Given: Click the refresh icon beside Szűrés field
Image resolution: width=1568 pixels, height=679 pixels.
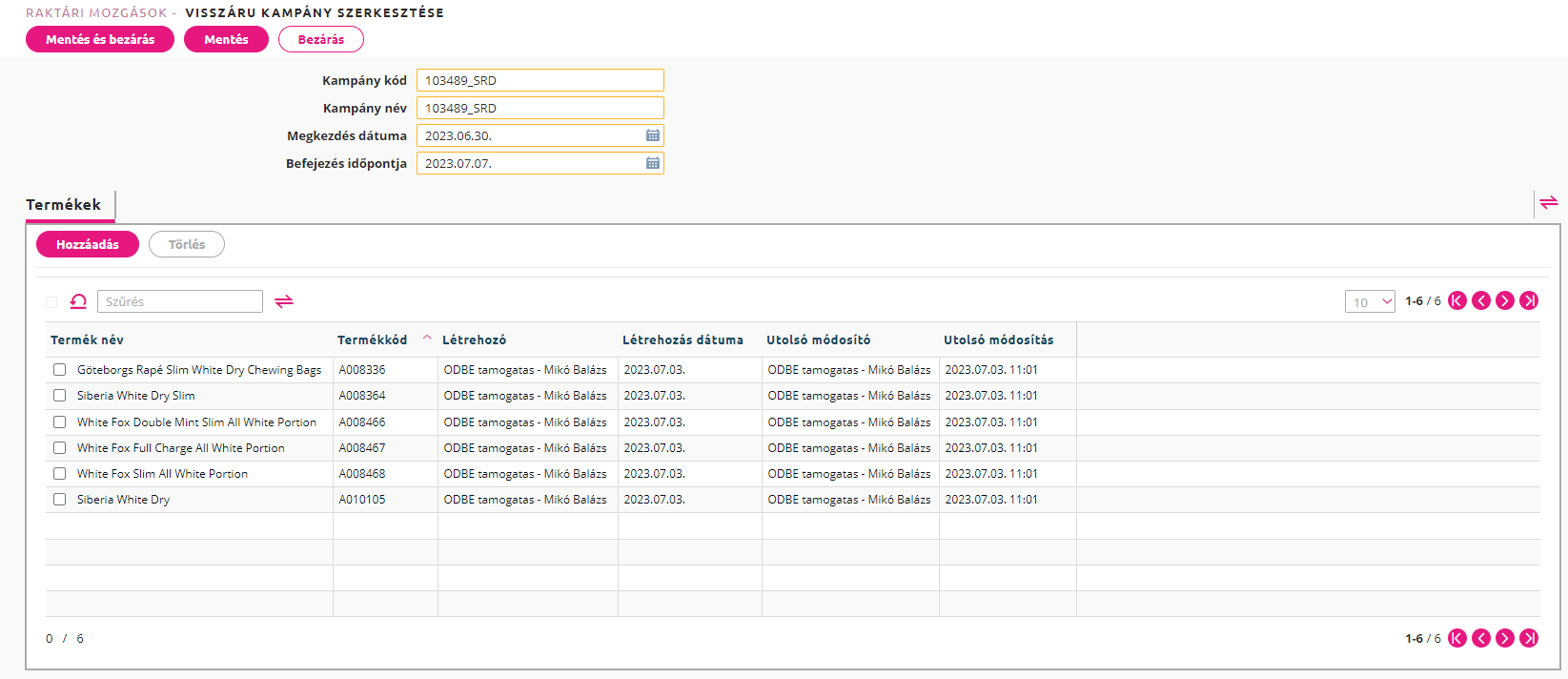Looking at the screenshot, I should click(x=78, y=301).
